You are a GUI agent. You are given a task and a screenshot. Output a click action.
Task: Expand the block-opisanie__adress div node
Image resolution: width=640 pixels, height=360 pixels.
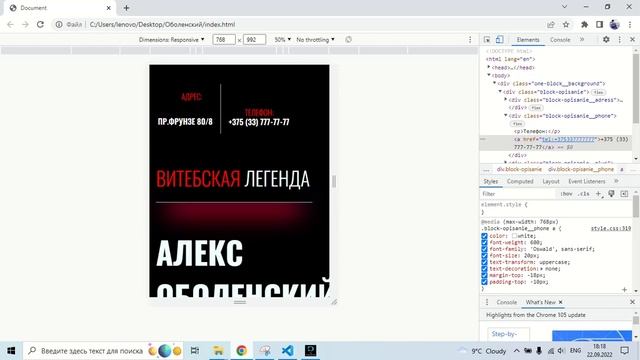(505, 99)
